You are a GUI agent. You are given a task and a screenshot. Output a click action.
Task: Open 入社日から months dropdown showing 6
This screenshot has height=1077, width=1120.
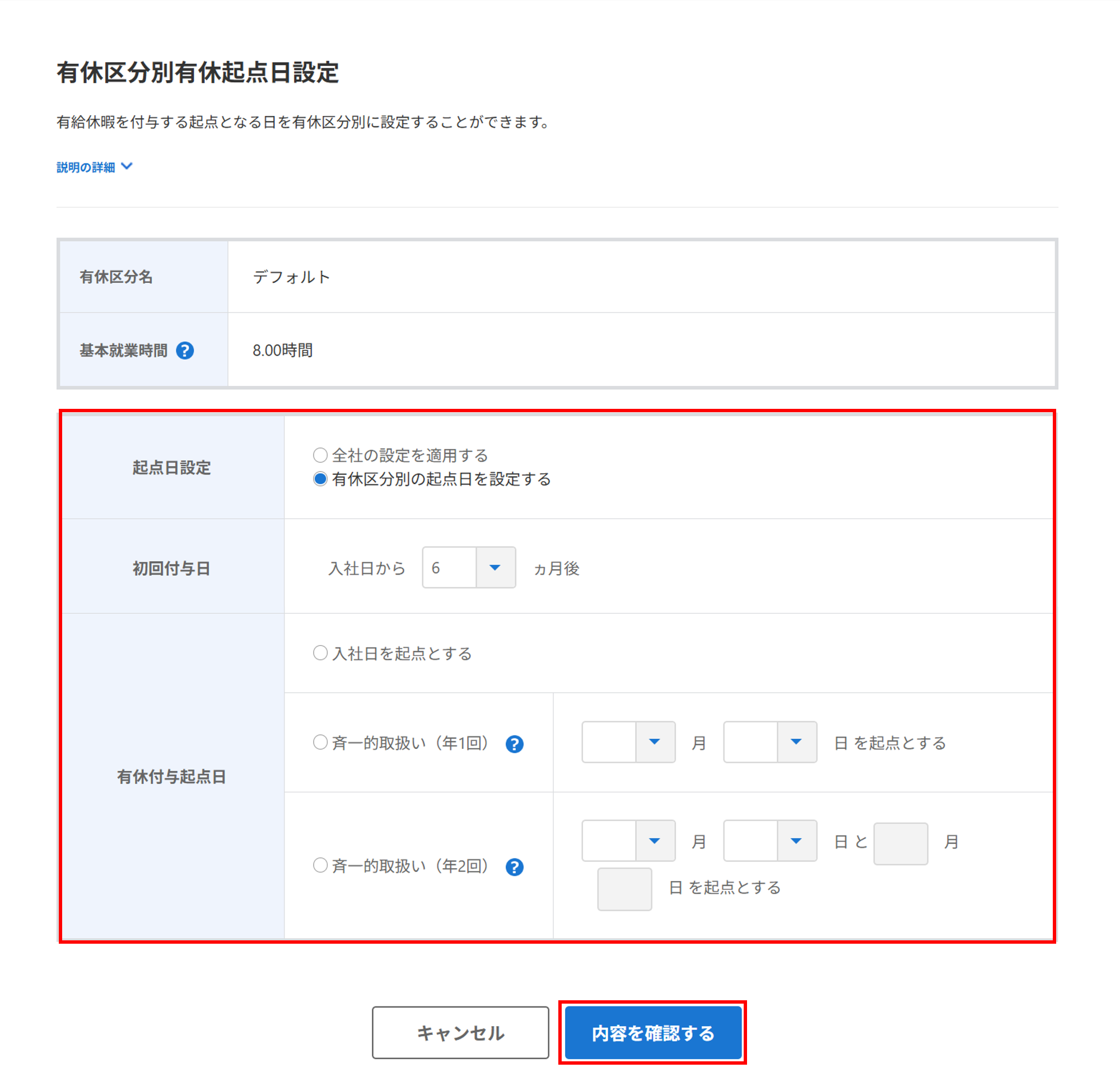[x=469, y=567]
